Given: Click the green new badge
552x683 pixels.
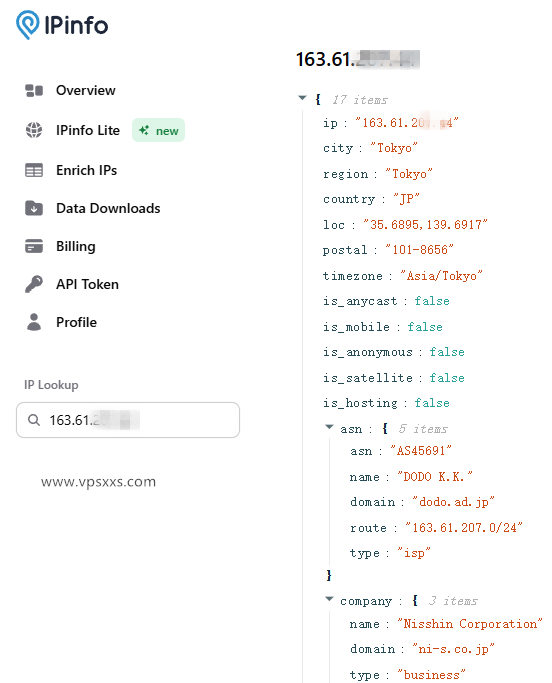Looking at the screenshot, I should [159, 130].
